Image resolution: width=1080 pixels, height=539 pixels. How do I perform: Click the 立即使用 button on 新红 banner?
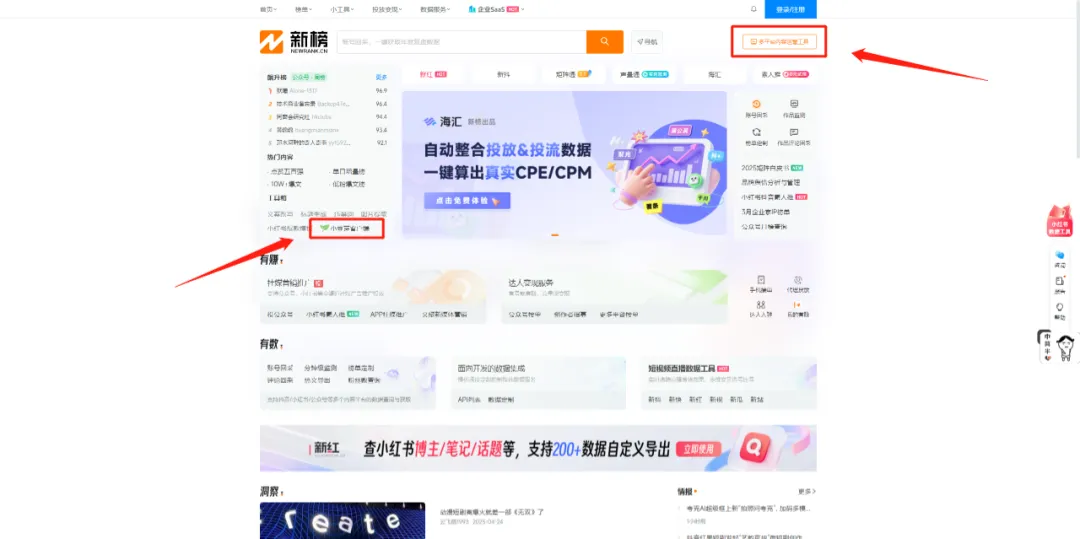click(698, 449)
